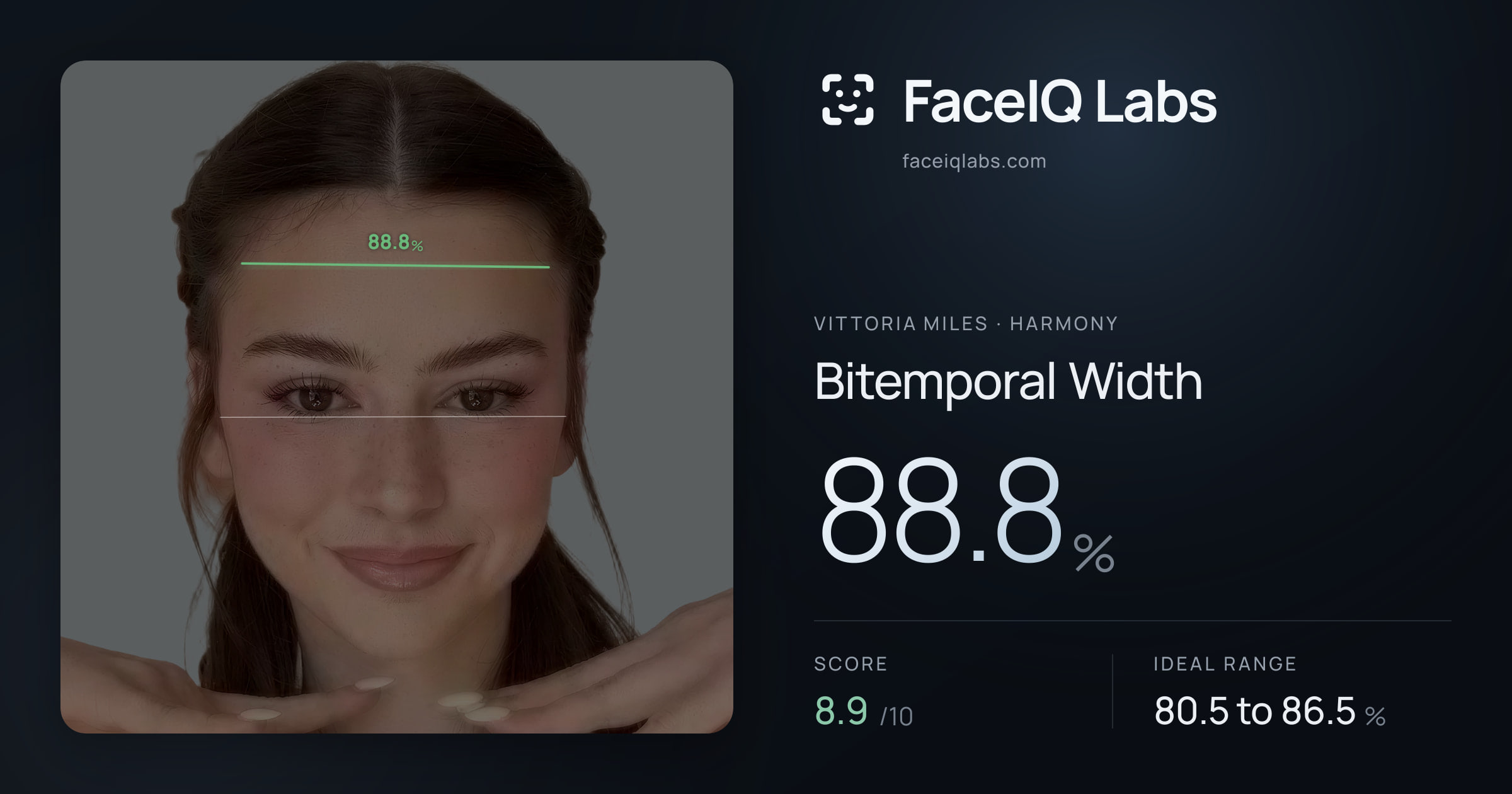Click the 80.5 to 86.5 % range
Screen dimensions: 1512x794
[1269, 711]
